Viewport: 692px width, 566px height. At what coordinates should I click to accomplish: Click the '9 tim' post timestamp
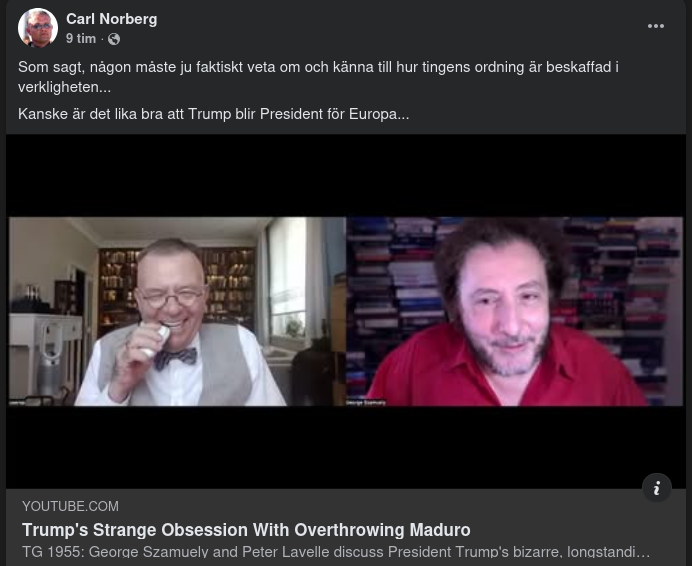pos(81,39)
